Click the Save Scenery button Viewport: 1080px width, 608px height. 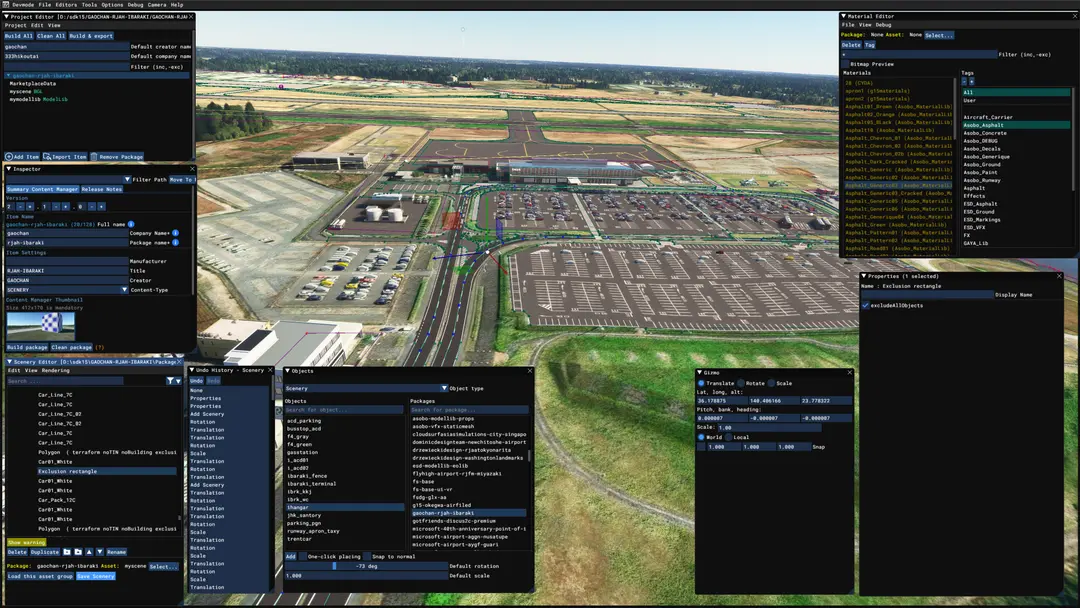[x=96, y=576]
